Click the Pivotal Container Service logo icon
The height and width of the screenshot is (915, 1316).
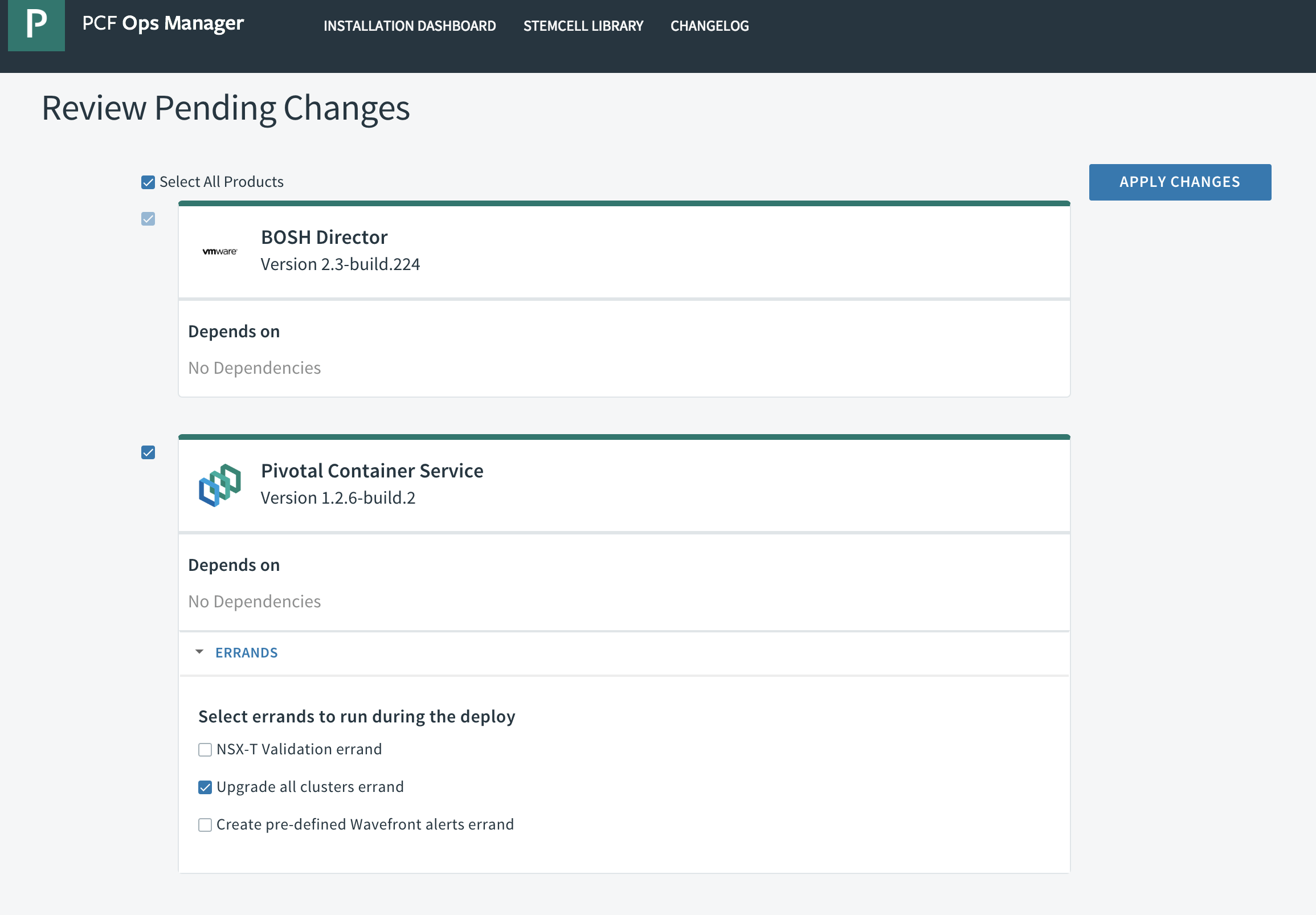[219, 485]
